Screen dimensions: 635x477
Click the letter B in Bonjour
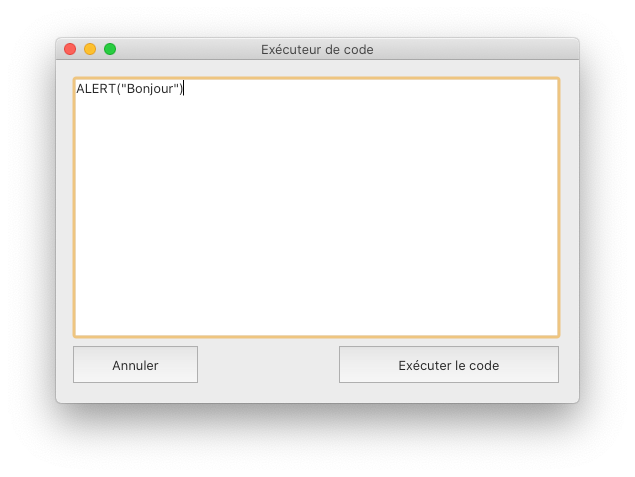point(130,89)
